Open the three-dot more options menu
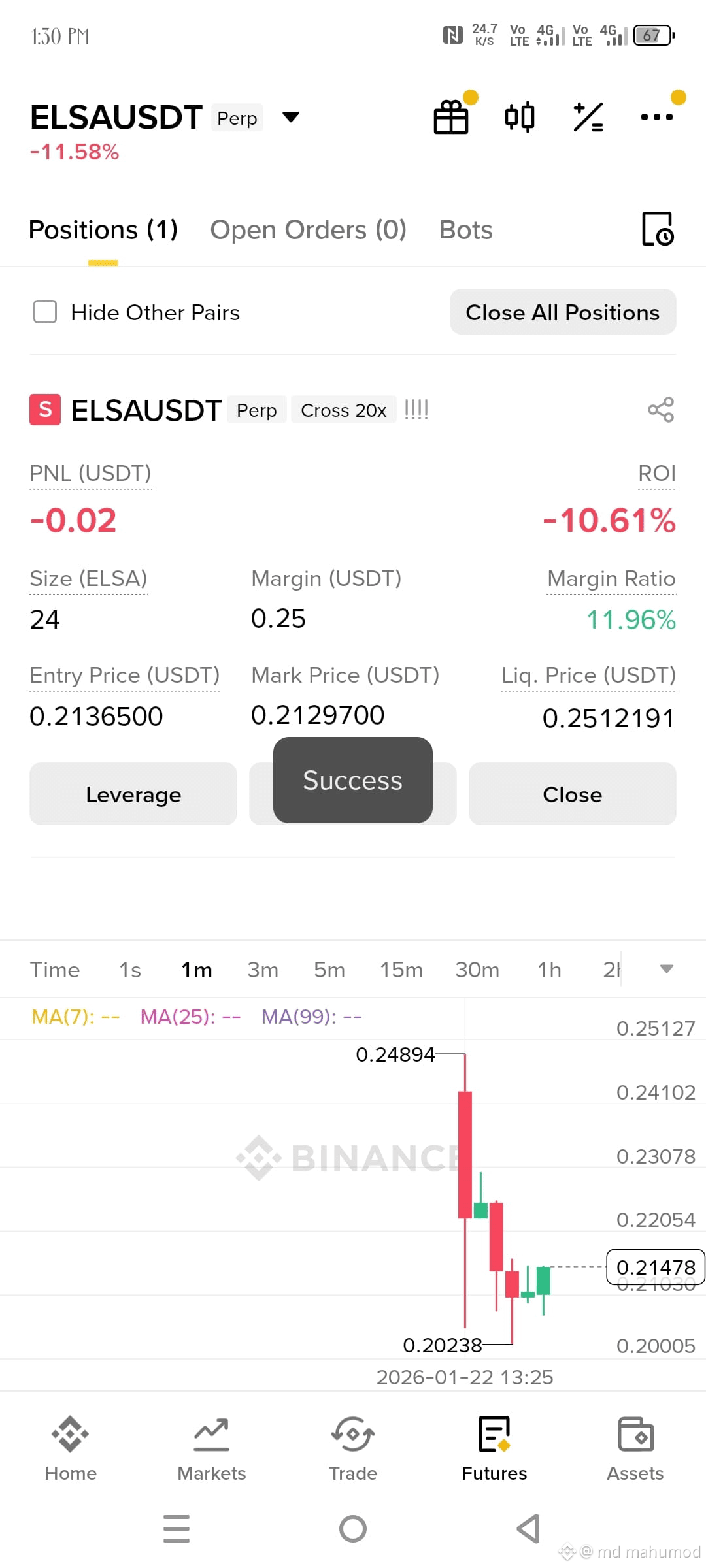The height and width of the screenshot is (1568, 706). [x=656, y=118]
